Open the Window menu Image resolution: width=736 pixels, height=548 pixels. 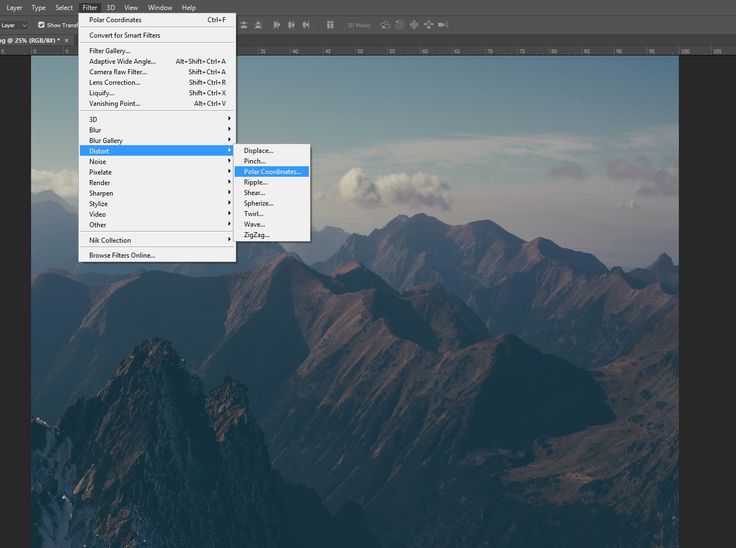160,7
